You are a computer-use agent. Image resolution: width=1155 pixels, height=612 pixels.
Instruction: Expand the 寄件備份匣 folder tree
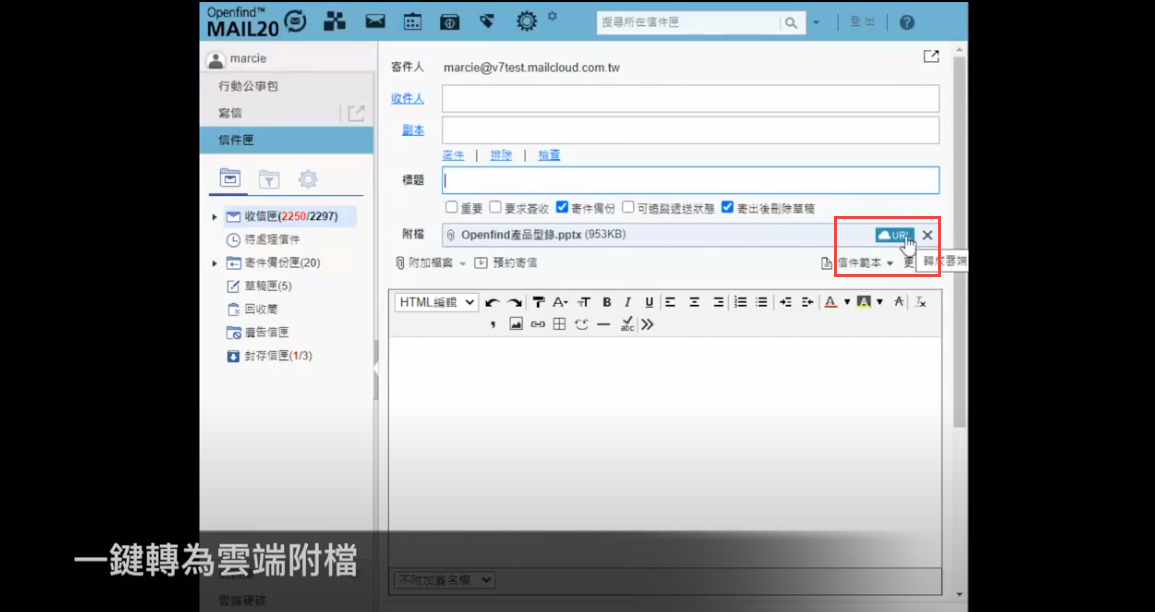coord(214,263)
